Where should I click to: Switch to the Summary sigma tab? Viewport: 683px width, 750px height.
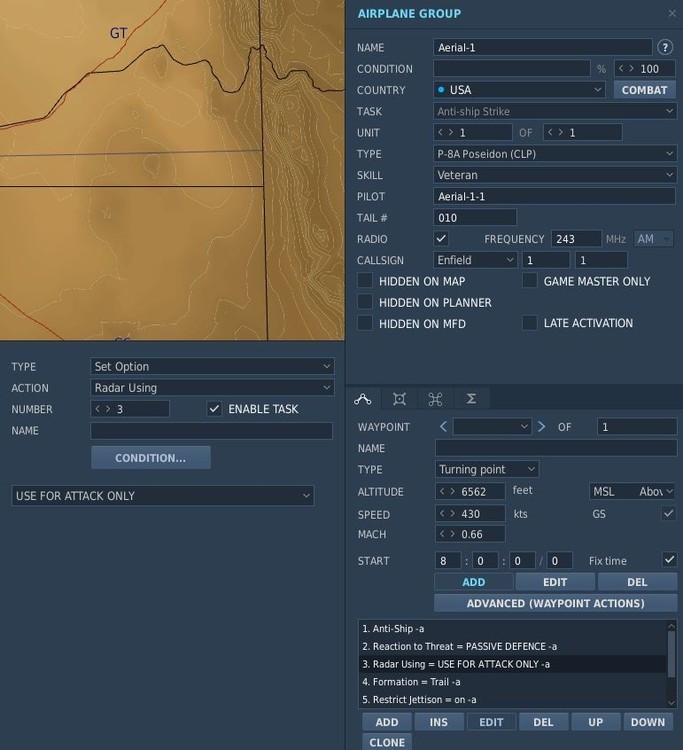coord(471,399)
